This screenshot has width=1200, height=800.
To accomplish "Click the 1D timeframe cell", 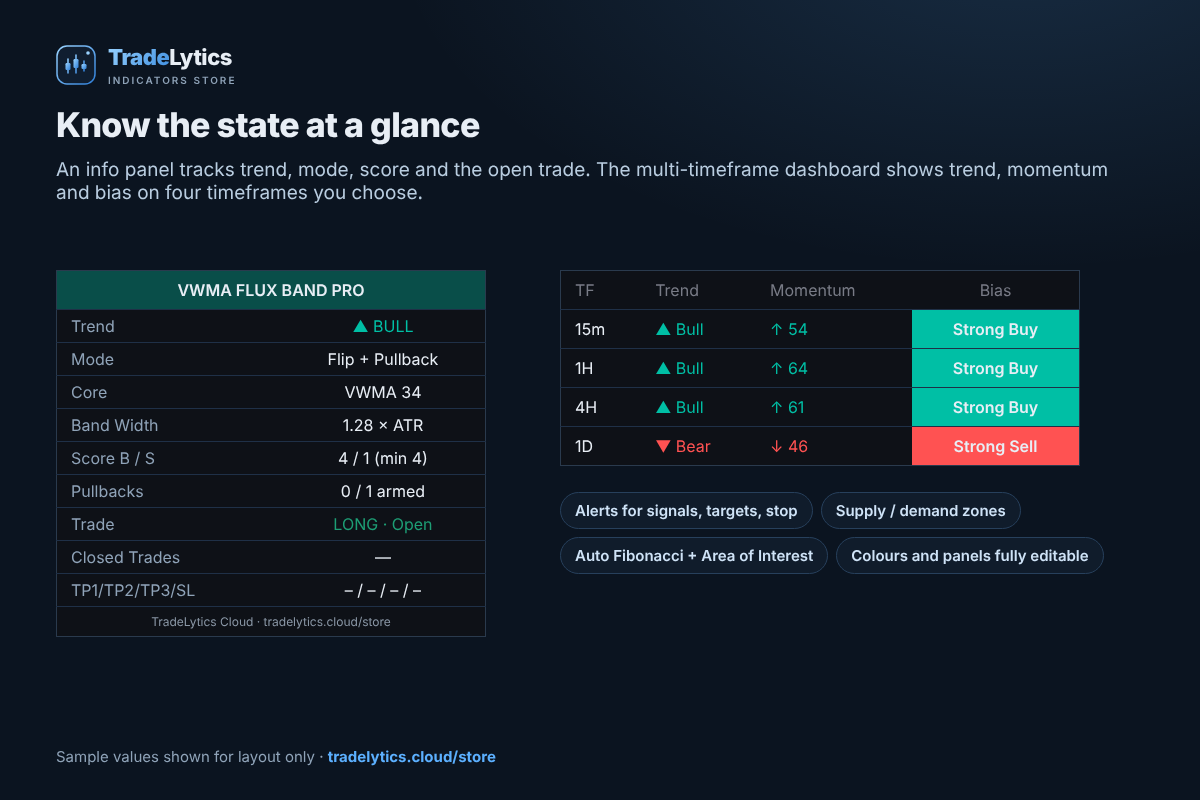I will point(585,446).
